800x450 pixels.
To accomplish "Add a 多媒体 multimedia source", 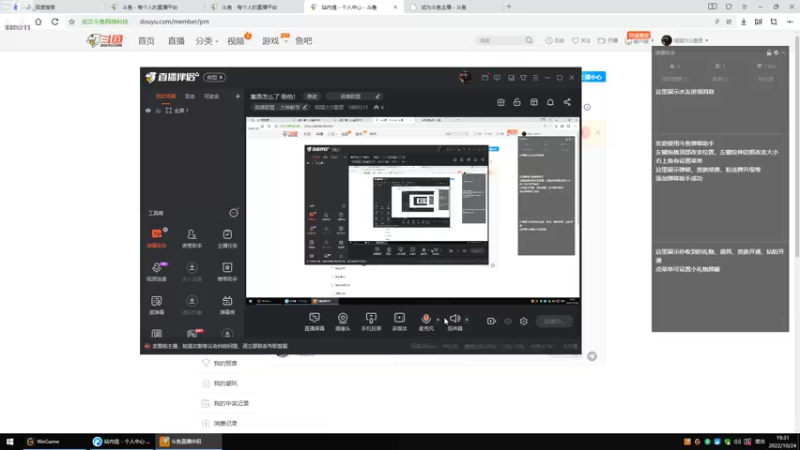I will coord(399,322).
